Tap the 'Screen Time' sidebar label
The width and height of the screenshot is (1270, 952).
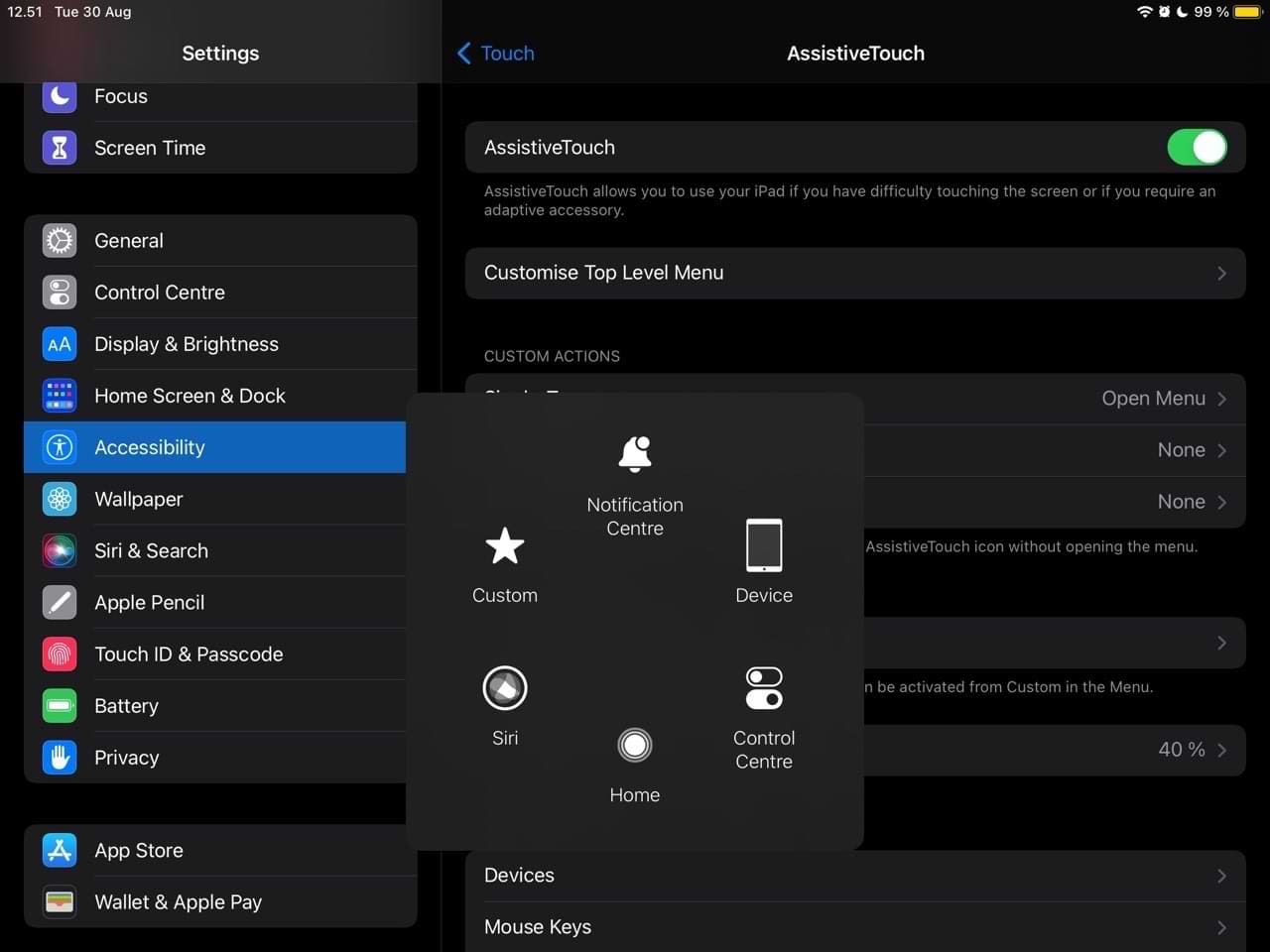click(x=150, y=148)
